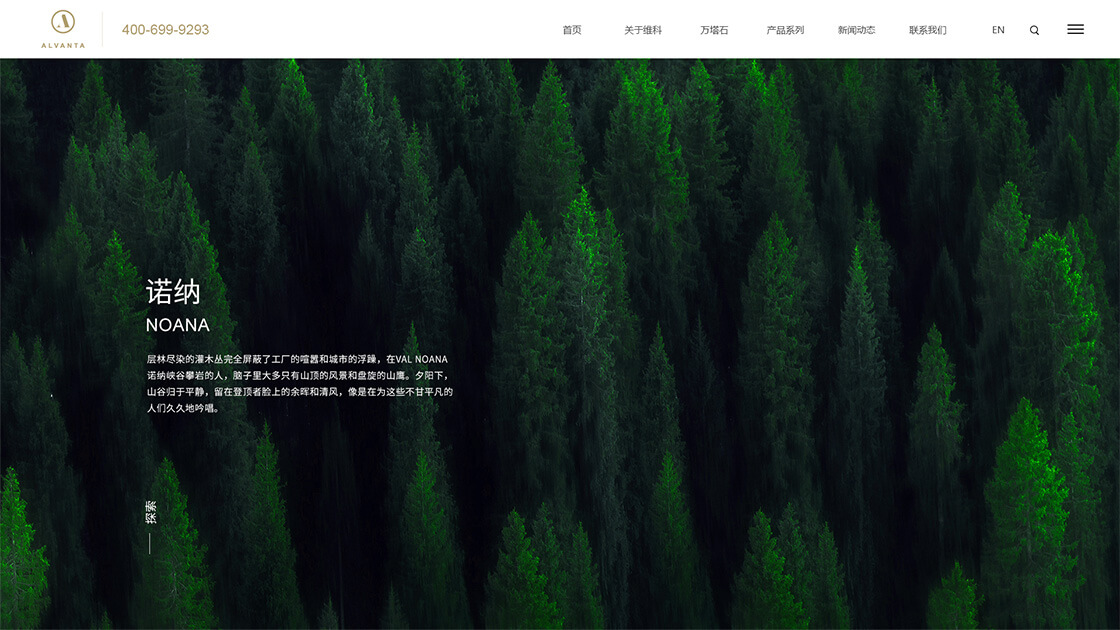Open the 新闻动态 news section
This screenshot has height=630, width=1120.
pos(856,30)
